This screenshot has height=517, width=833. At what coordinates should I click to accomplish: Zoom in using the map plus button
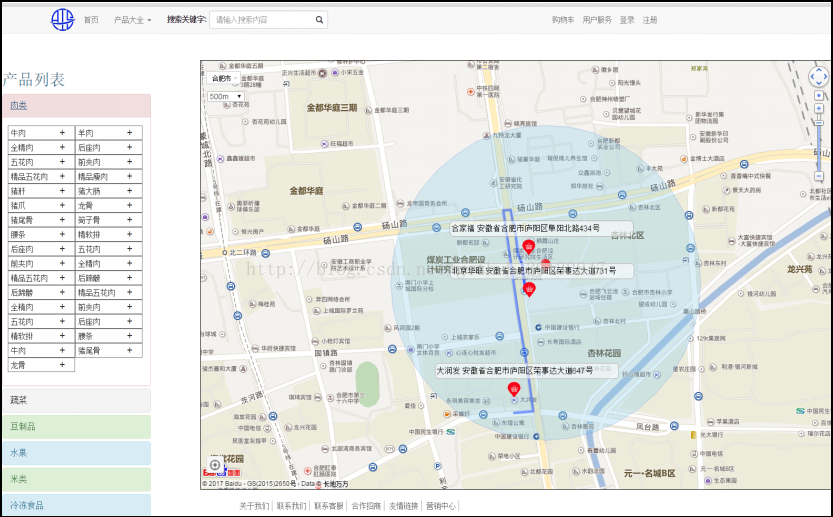tap(819, 108)
